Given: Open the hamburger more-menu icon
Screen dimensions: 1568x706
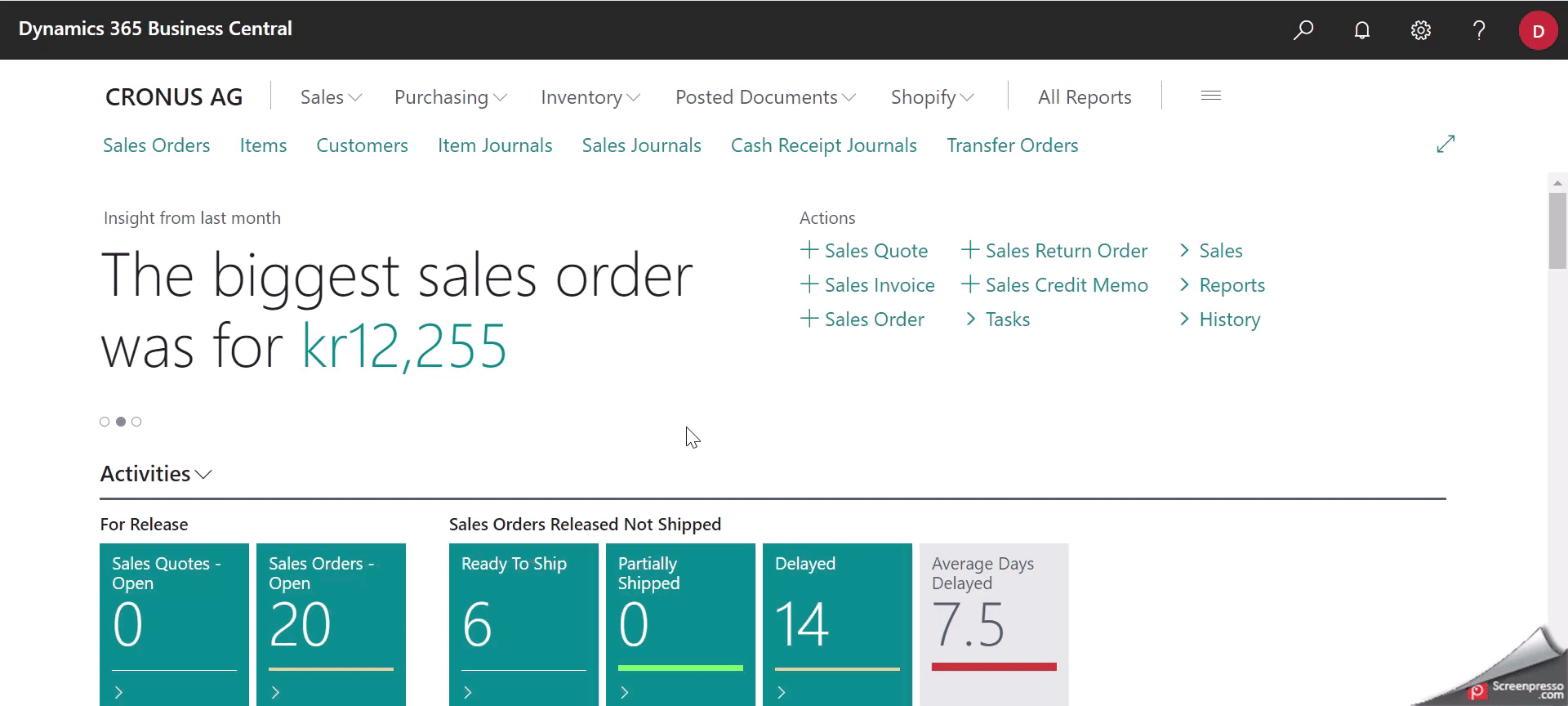Looking at the screenshot, I should (1211, 96).
